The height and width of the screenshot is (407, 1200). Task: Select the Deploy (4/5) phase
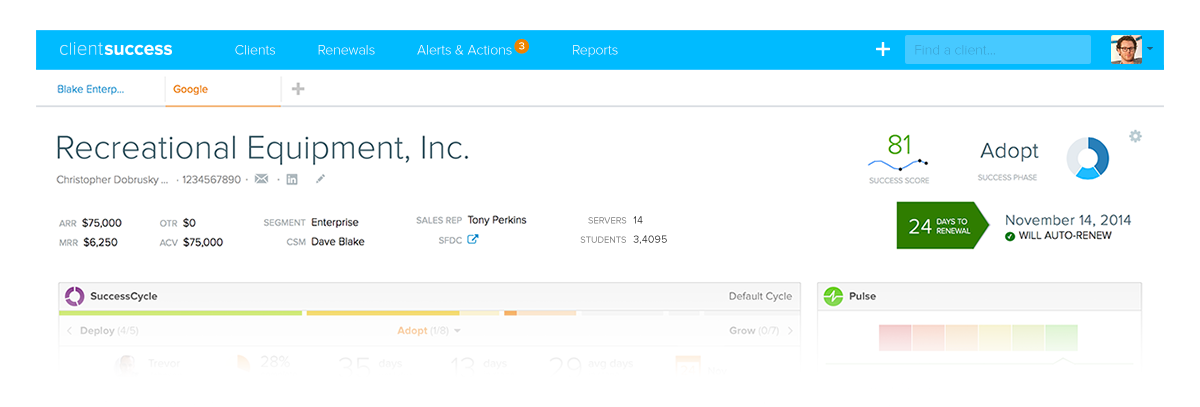(109, 330)
